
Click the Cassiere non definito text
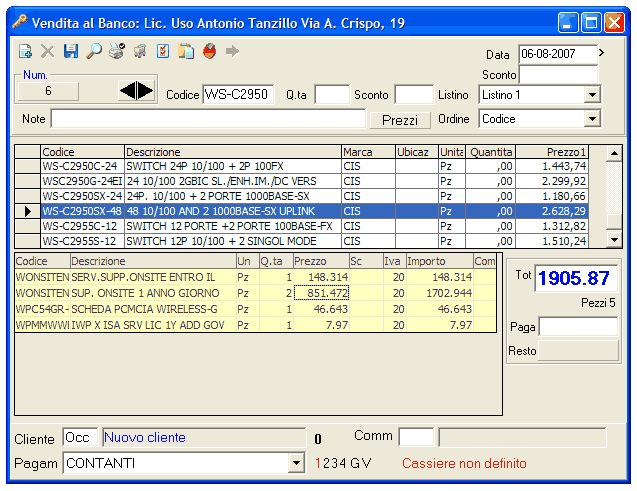[x=464, y=463]
